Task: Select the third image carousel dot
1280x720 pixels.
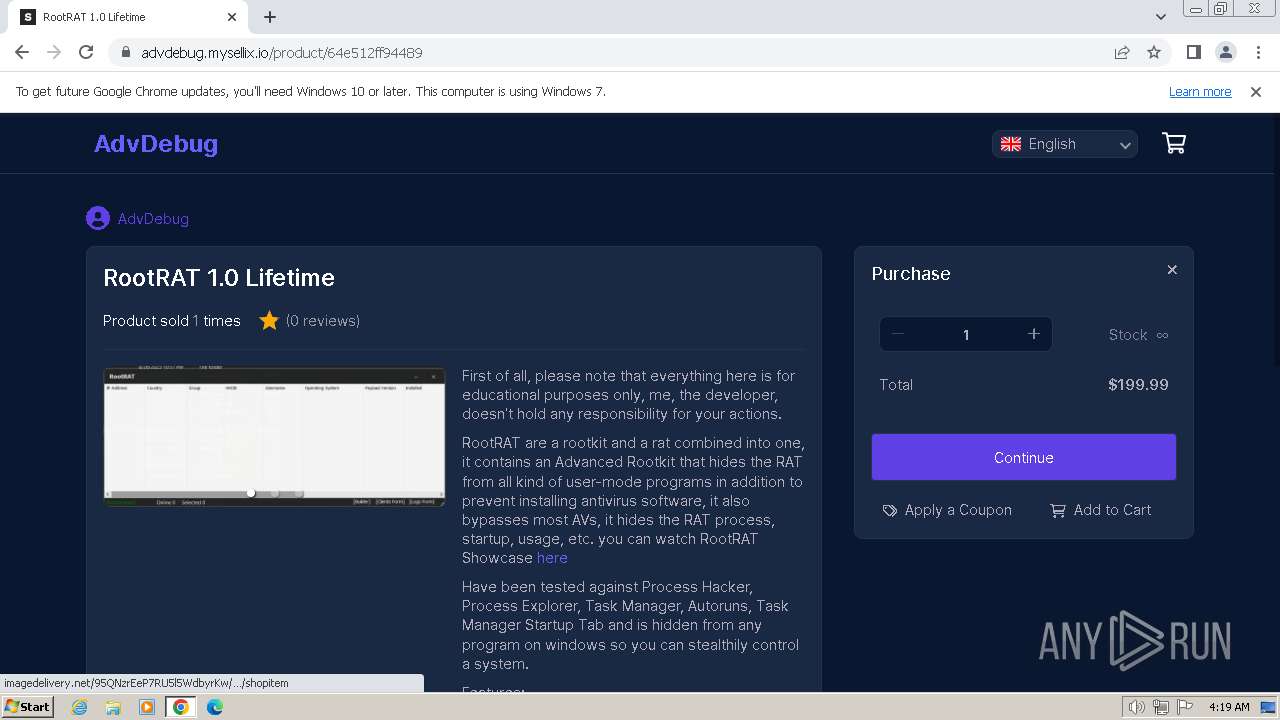Action: (299, 493)
